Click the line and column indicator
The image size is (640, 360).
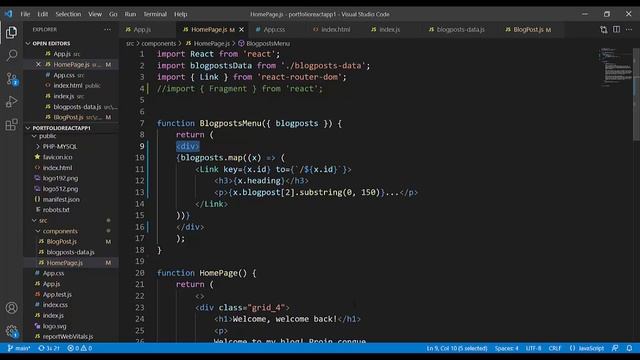457,348
